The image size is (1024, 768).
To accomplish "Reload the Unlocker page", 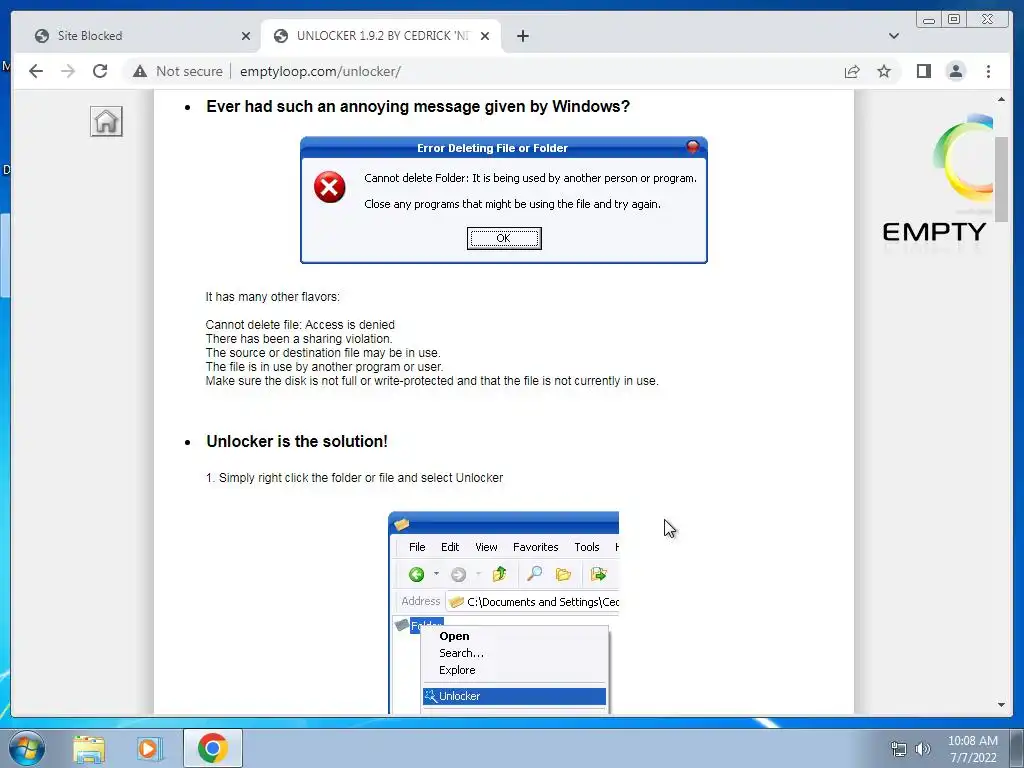I will [x=100, y=71].
